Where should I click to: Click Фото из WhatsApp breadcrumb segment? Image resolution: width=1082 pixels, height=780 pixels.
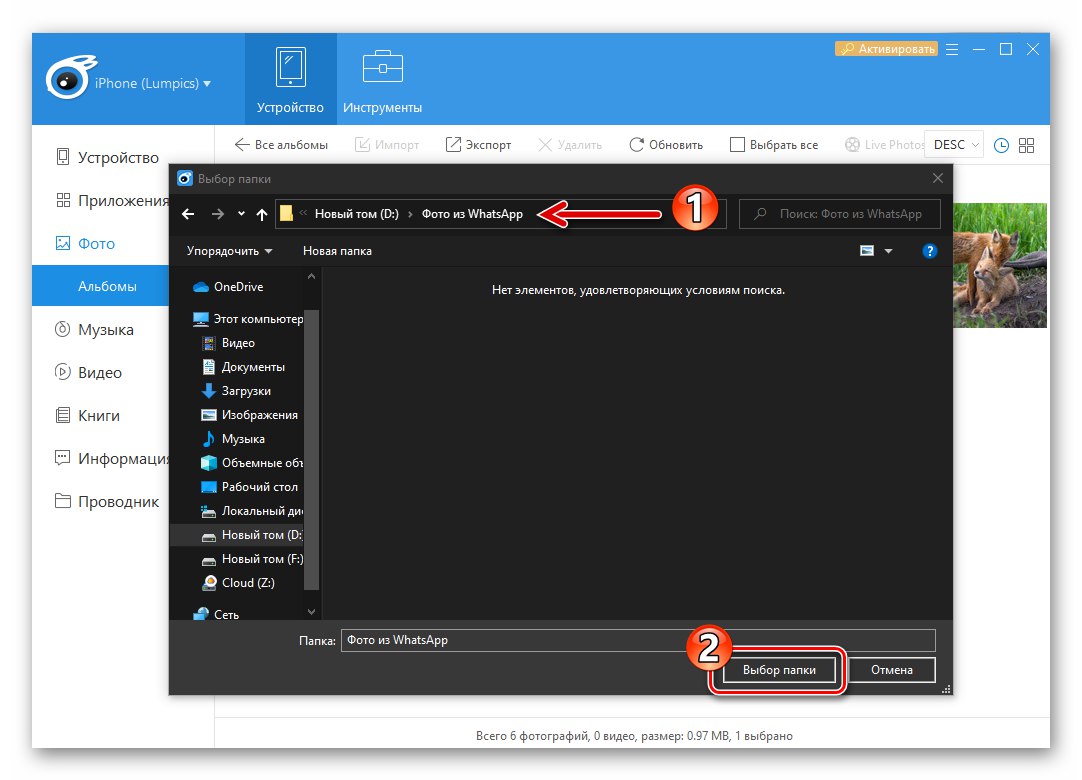472,214
